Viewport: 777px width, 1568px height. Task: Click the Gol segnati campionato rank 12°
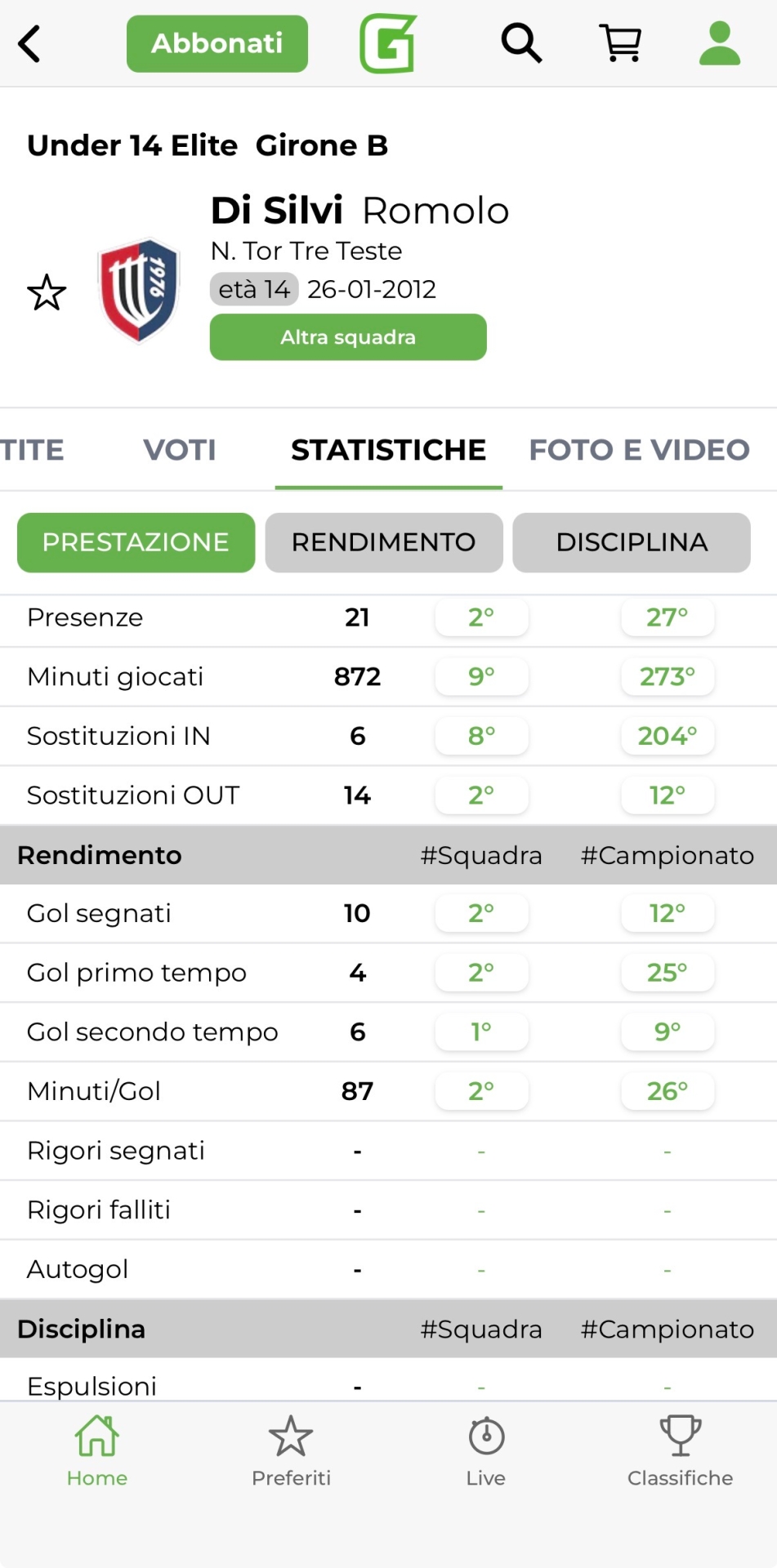point(668,913)
